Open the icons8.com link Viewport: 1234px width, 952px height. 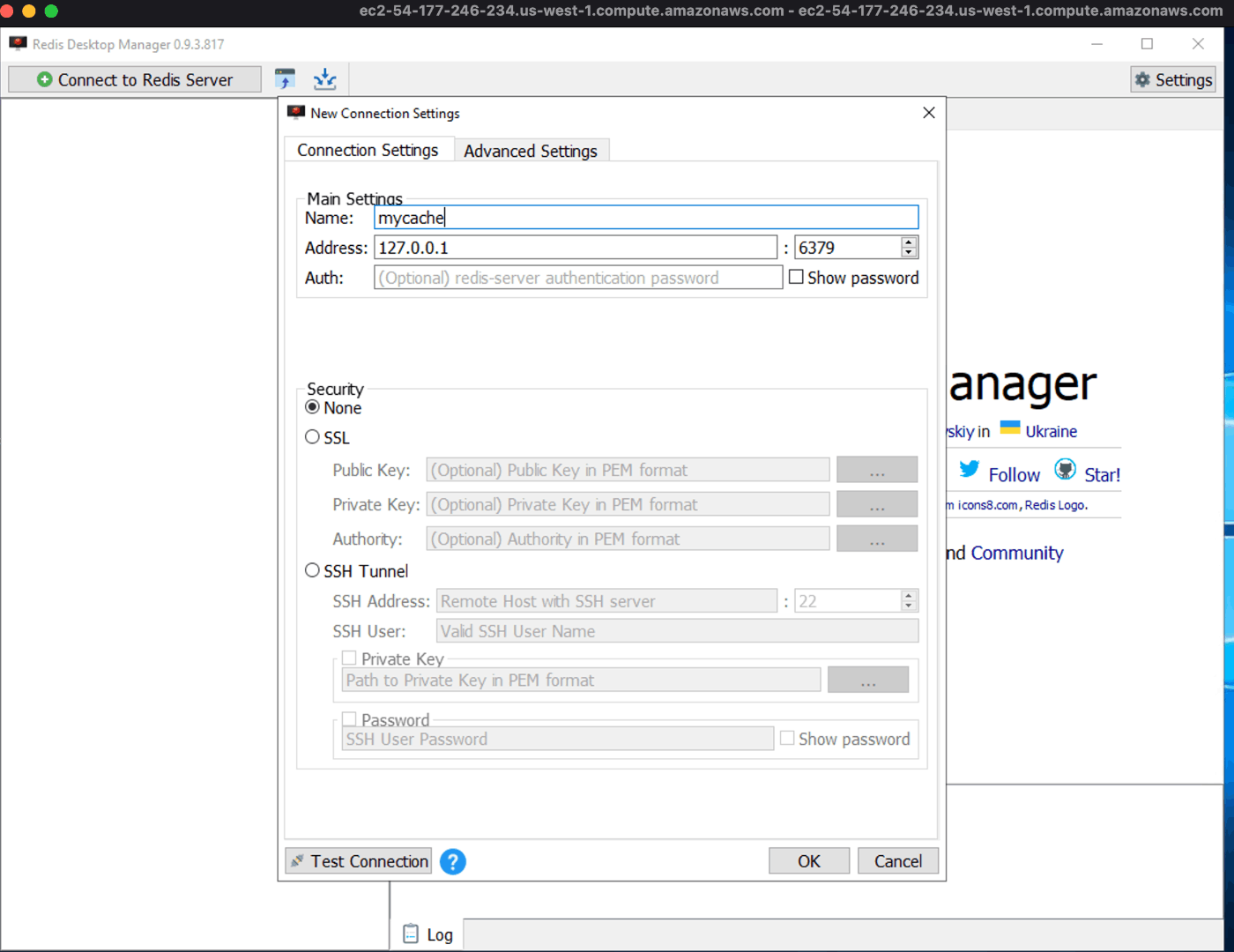[x=988, y=505]
